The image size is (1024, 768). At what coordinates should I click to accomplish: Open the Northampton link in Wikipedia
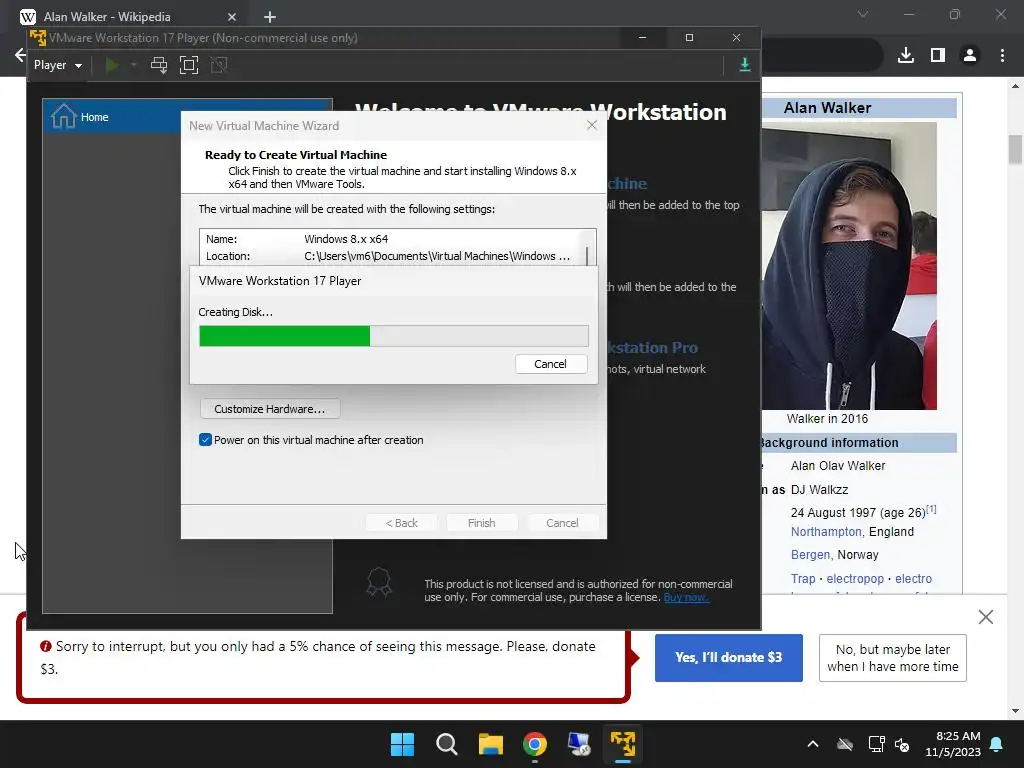click(826, 532)
